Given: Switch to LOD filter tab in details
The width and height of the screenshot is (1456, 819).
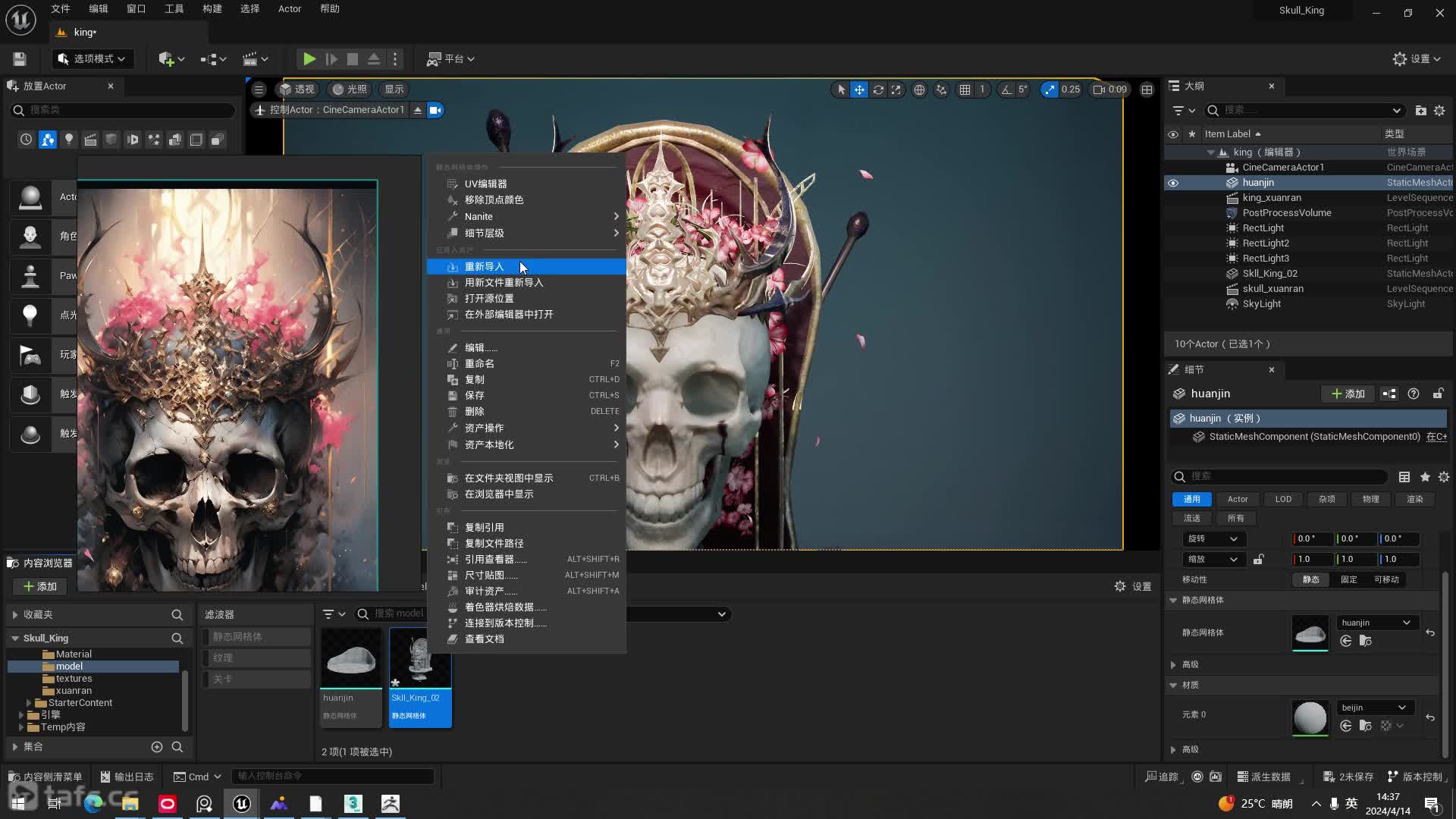Looking at the screenshot, I should [x=1283, y=499].
